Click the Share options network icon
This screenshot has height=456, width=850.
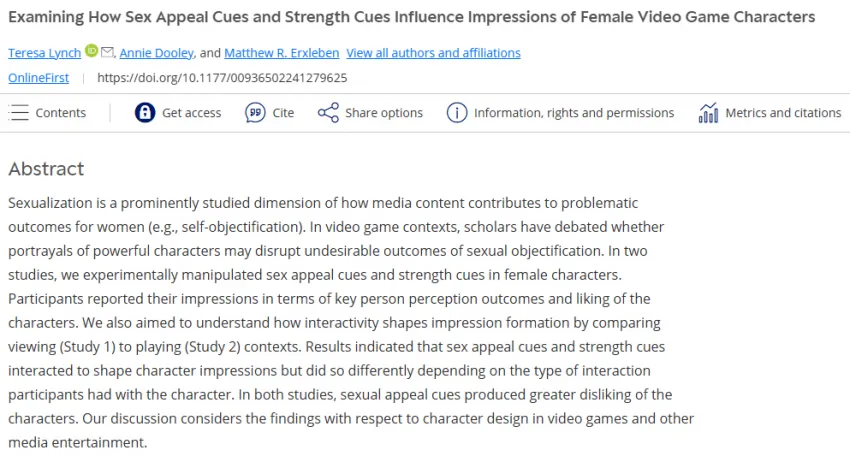pos(328,113)
